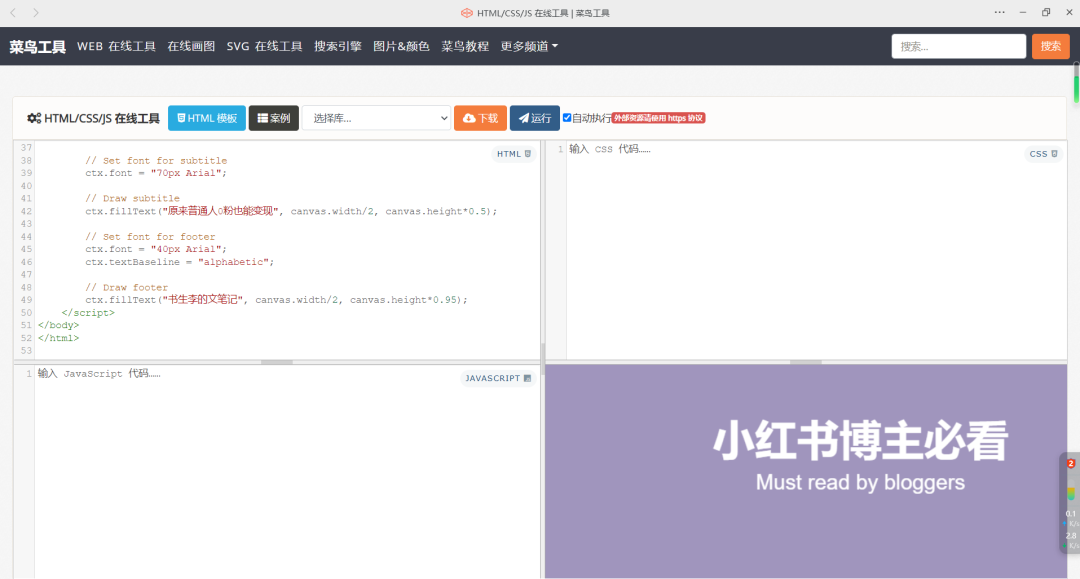Open the 选择库 library dropdown

[x=377, y=118]
